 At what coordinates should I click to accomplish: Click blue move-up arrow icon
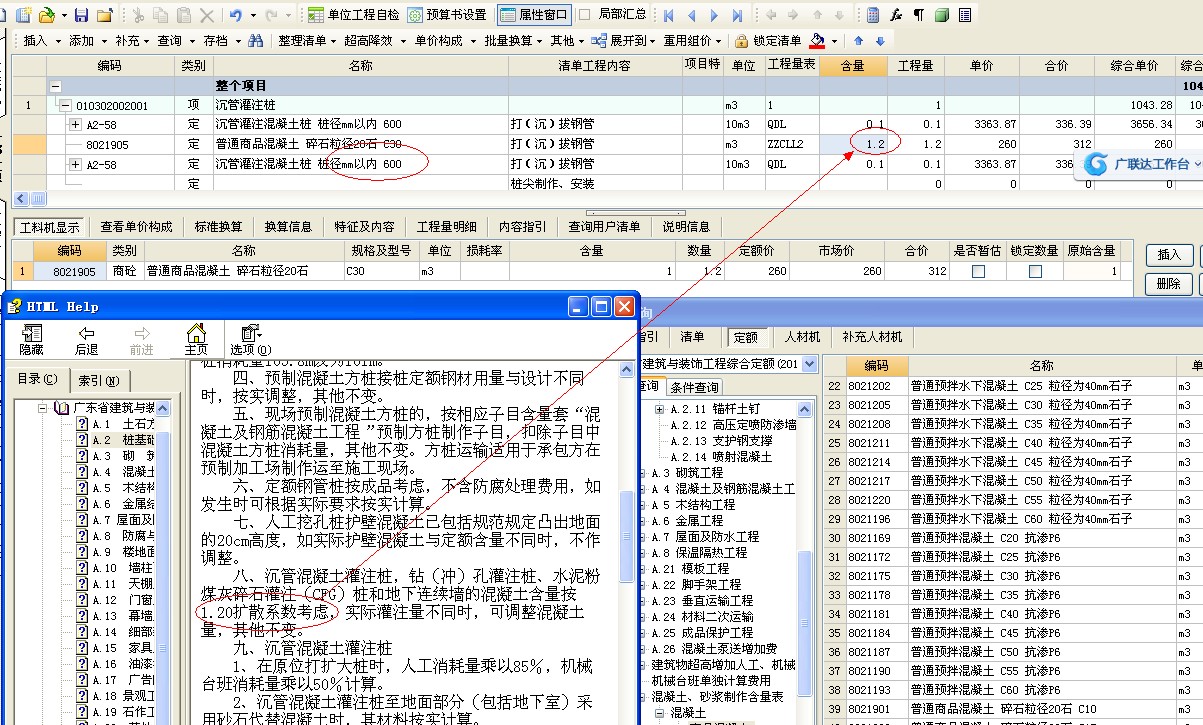tap(858, 41)
